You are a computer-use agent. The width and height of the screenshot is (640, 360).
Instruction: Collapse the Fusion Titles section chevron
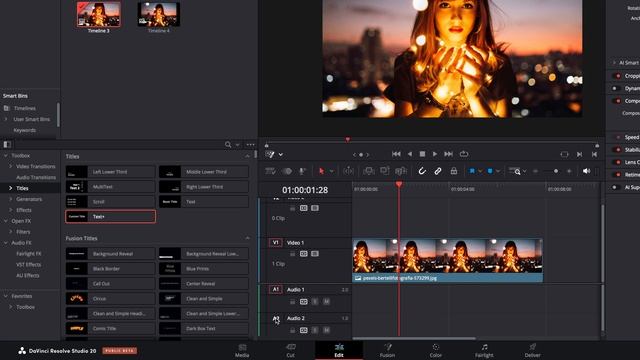click(247, 238)
